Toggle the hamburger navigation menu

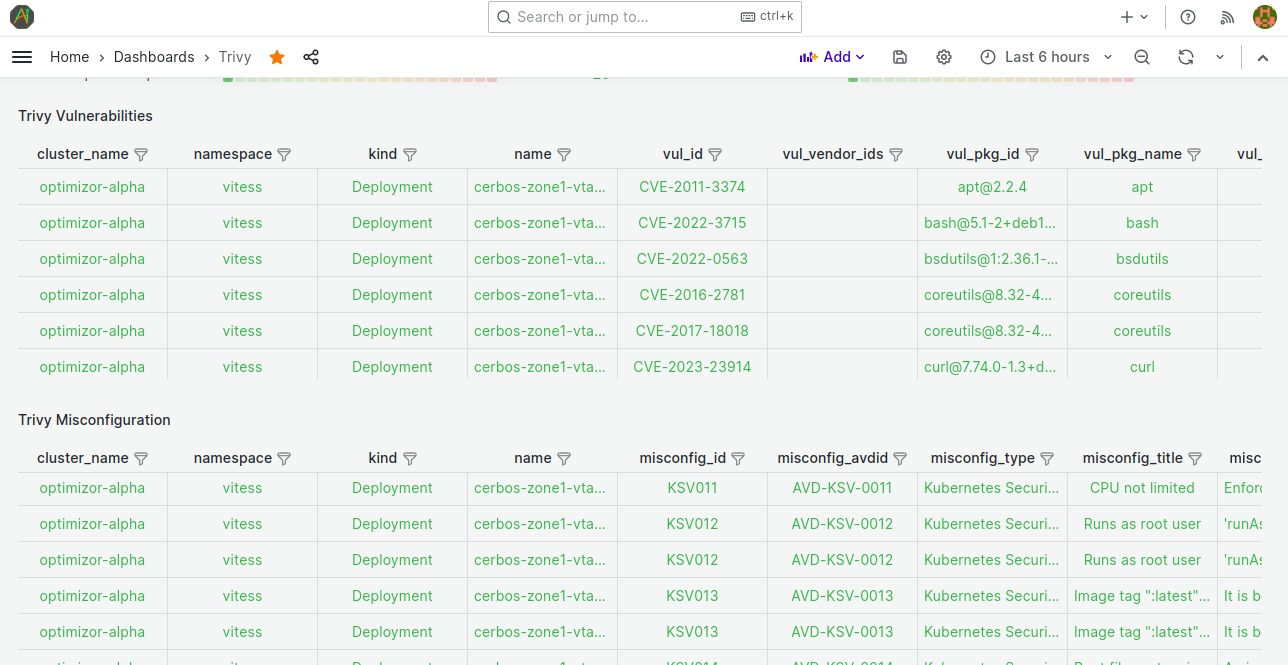coord(22,57)
